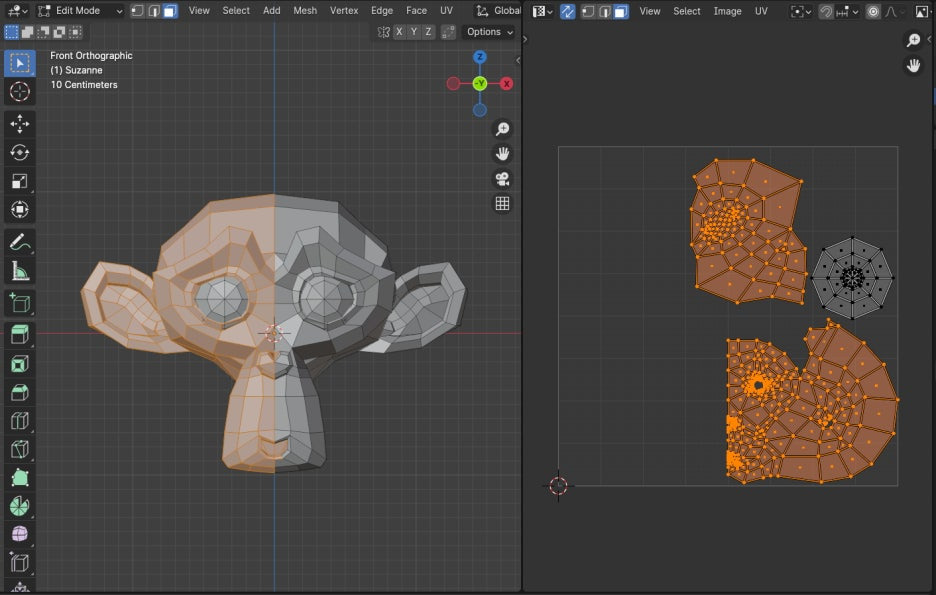Open snap settings dropdown in UV editor

click(848, 11)
